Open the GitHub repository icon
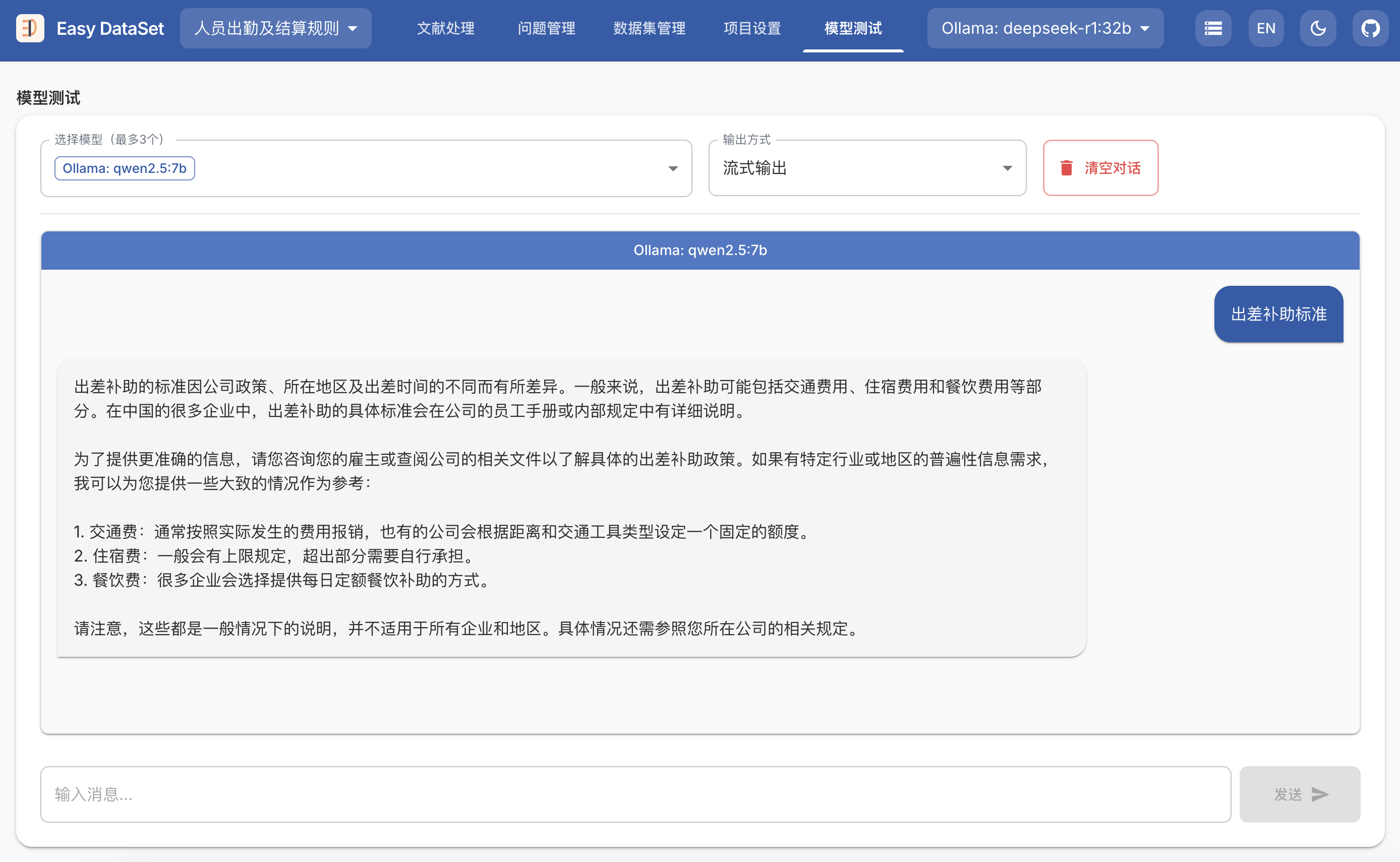Viewport: 1400px width, 862px height. coord(1370,28)
